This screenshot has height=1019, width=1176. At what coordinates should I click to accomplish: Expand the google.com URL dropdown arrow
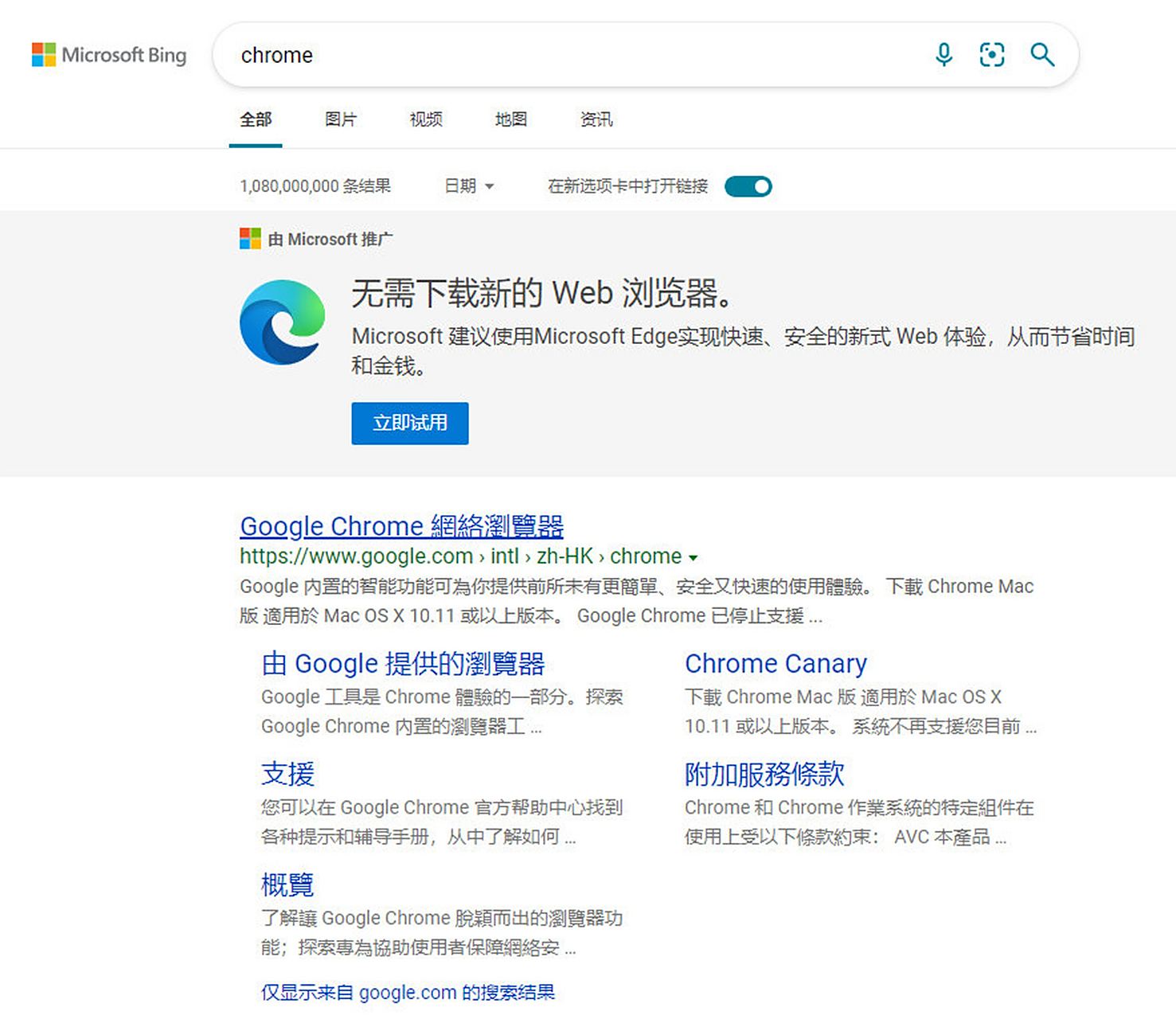[x=693, y=557]
